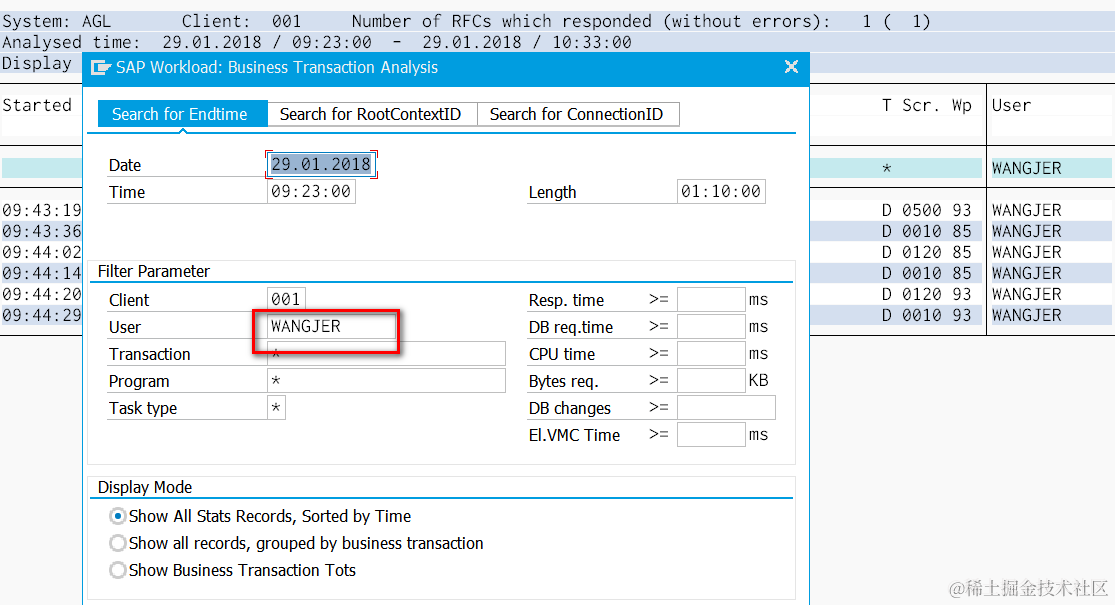
Task: Click the DB req.time threshold field
Action: click(x=711, y=326)
